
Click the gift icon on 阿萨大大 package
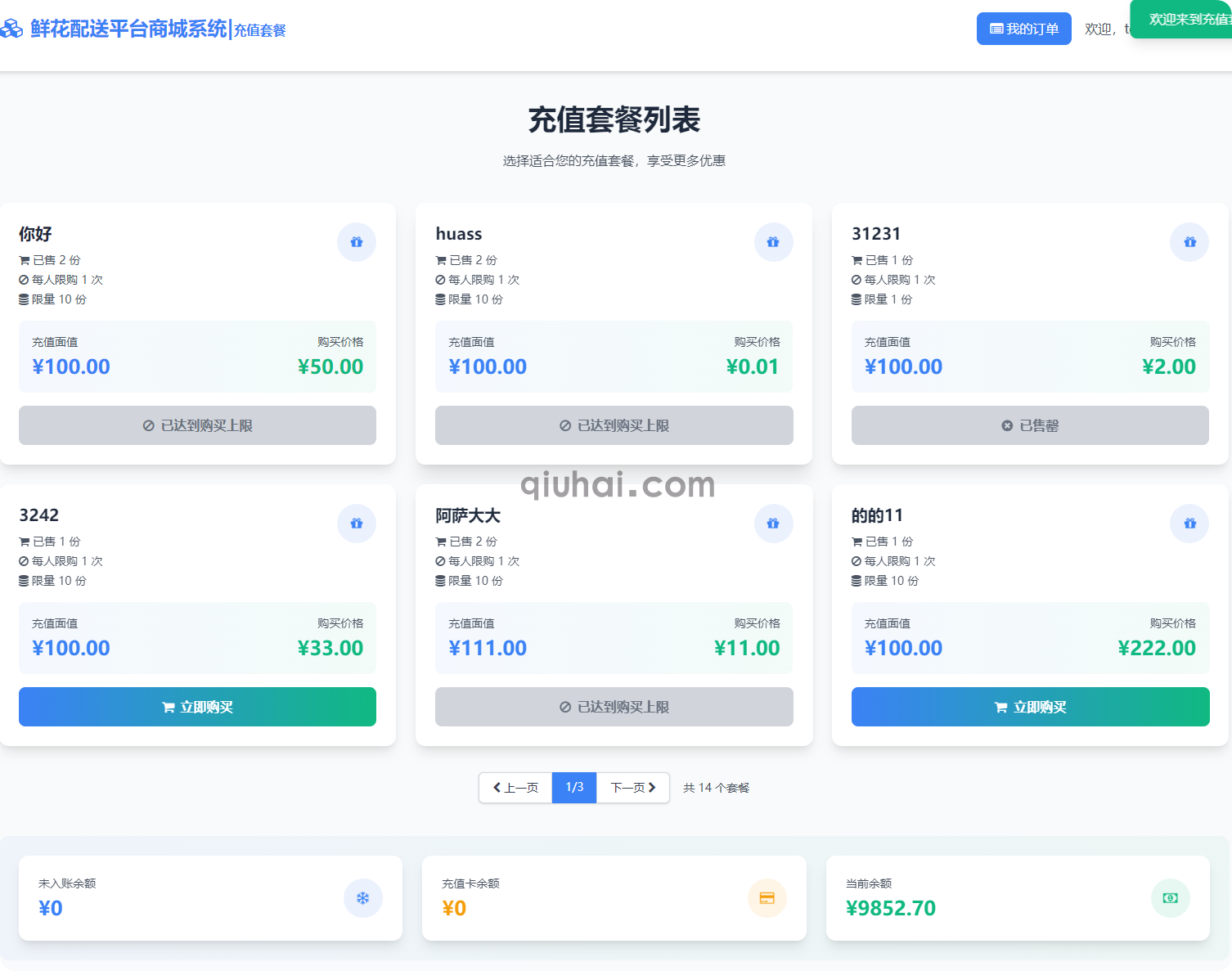[x=773, y=524]
